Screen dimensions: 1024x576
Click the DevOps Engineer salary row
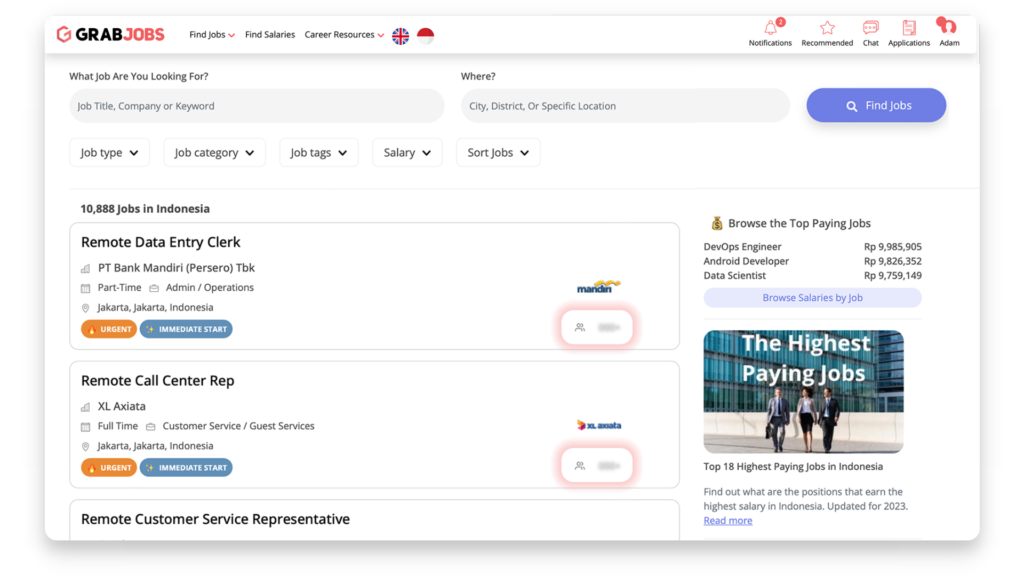pyautogui.click(x=812, y=247)
